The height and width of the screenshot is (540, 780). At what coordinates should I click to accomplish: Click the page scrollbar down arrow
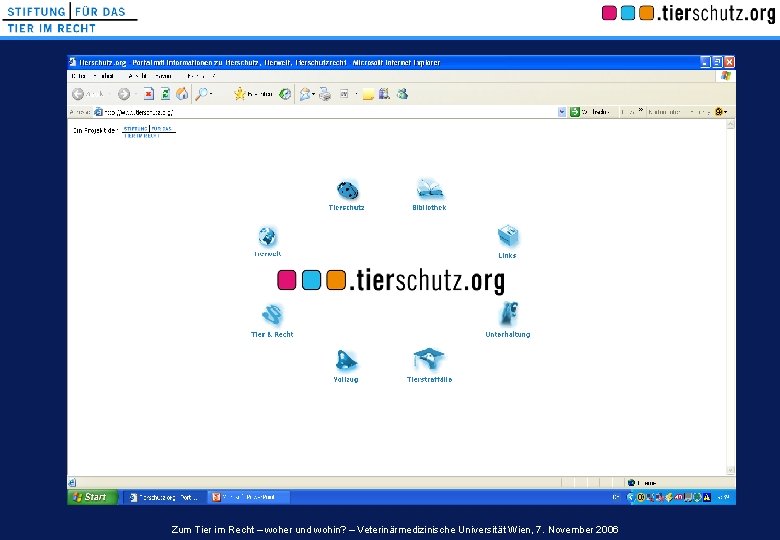[x=730, y=470]
